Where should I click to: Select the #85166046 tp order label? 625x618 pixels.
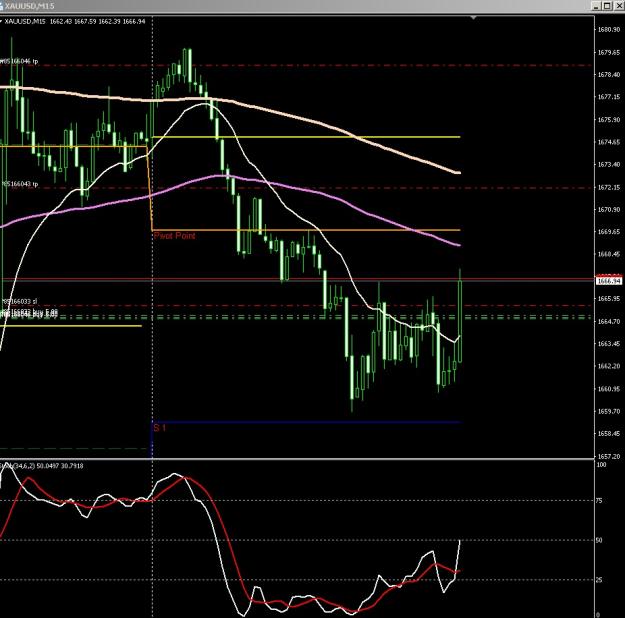tap(19, 61)
